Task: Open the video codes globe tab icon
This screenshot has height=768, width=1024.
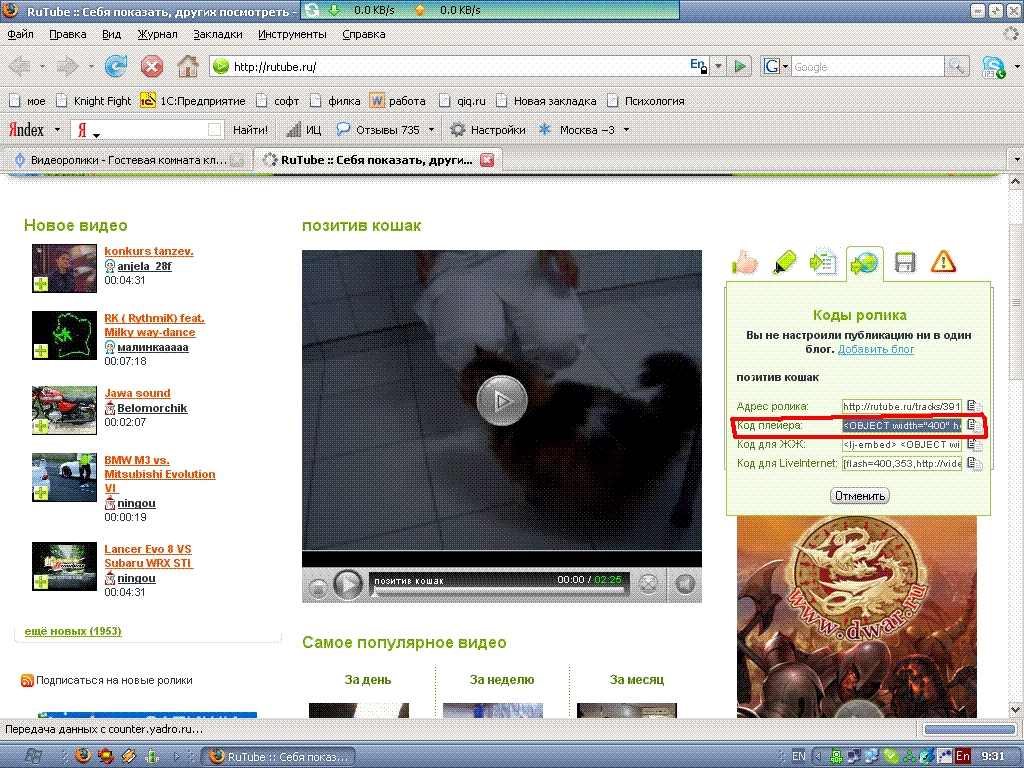Action: 864,264
